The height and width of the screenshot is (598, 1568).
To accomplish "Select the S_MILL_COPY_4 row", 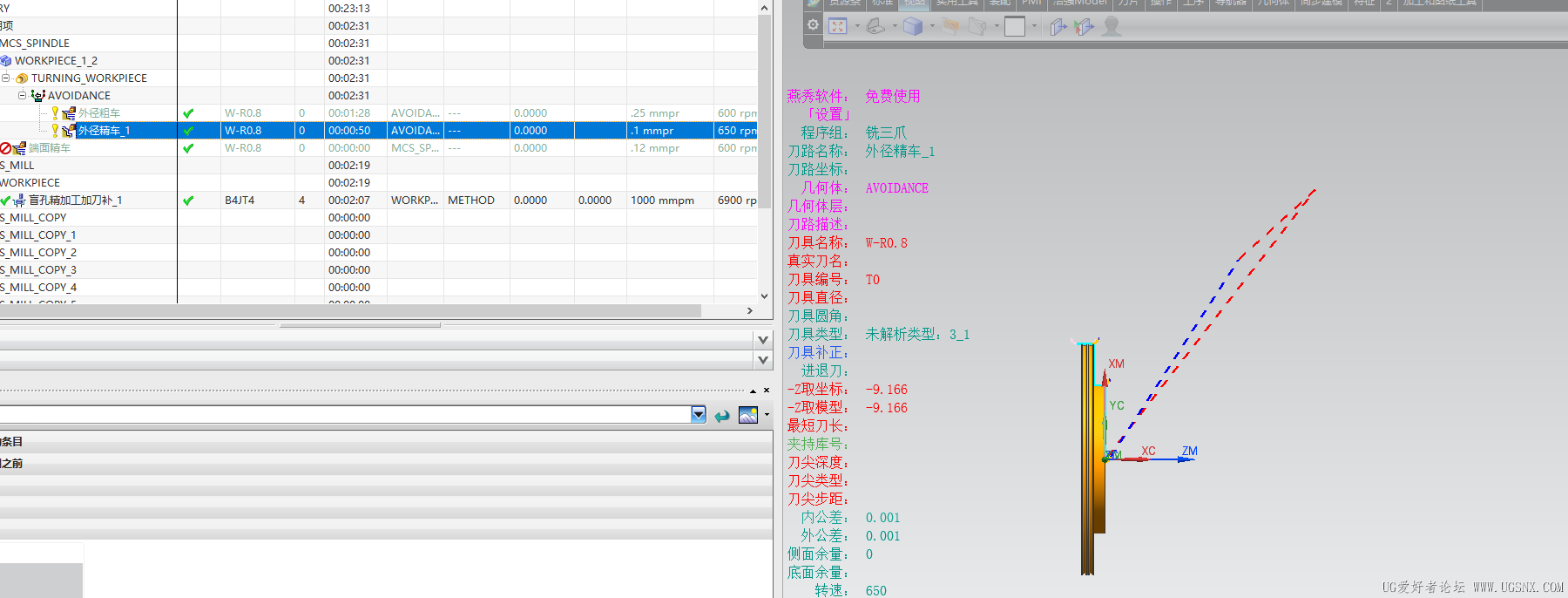I will (x=379, y=288).
